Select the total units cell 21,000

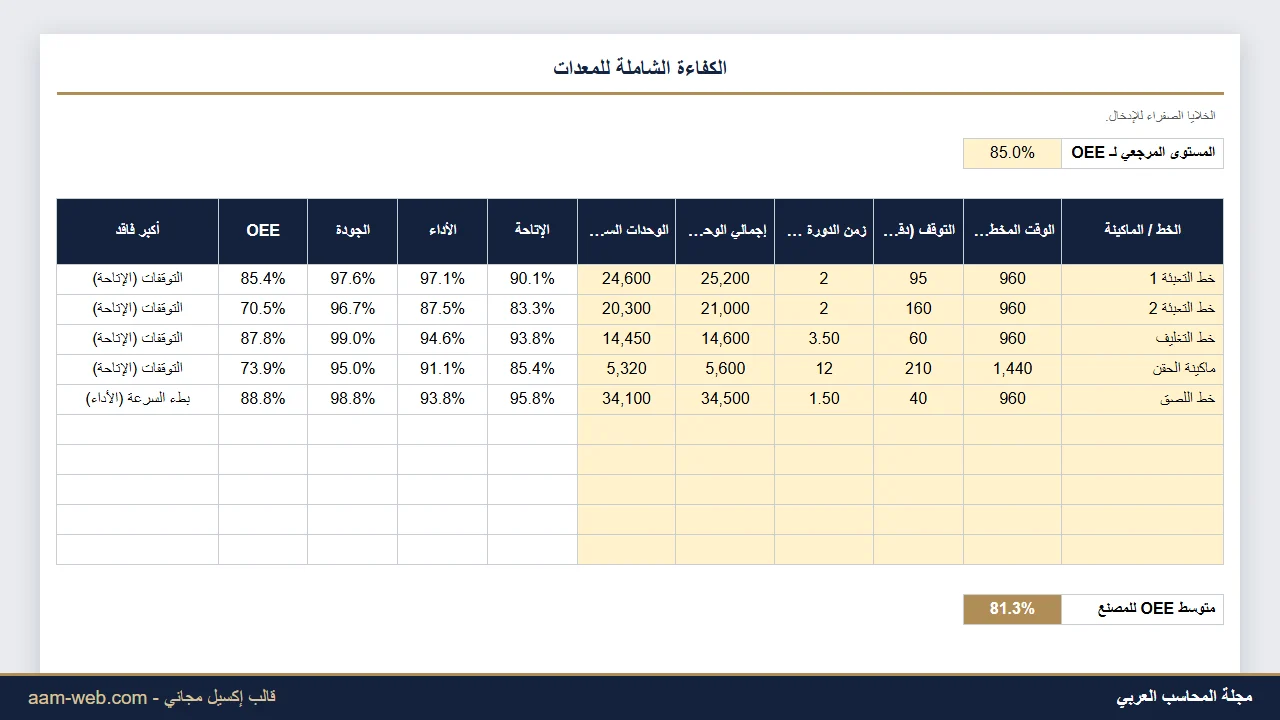click(x=725, y=309)
